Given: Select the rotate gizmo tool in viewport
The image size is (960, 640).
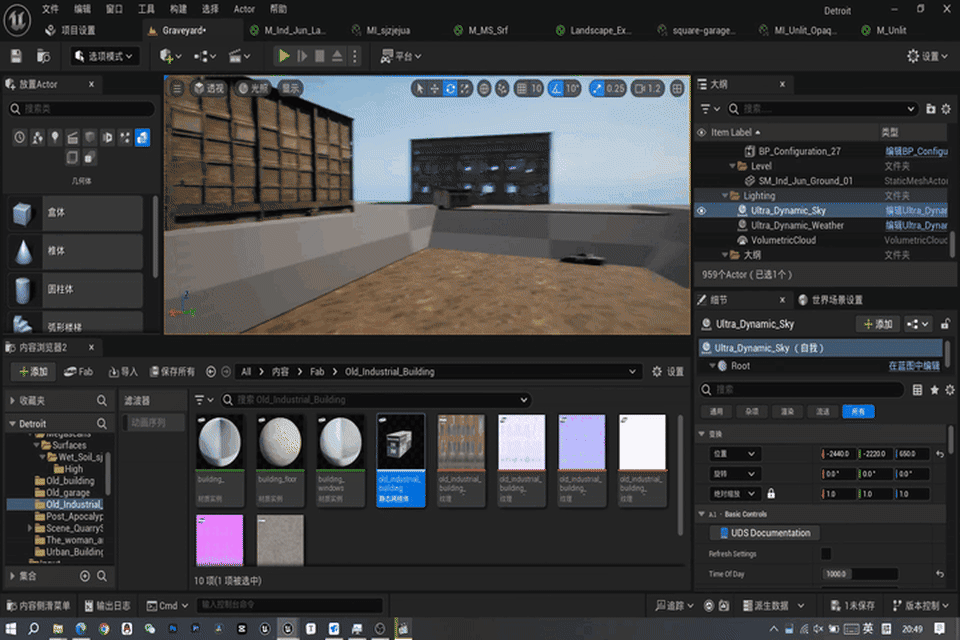Looking at the screenshot, I should (x=450, y=89).
